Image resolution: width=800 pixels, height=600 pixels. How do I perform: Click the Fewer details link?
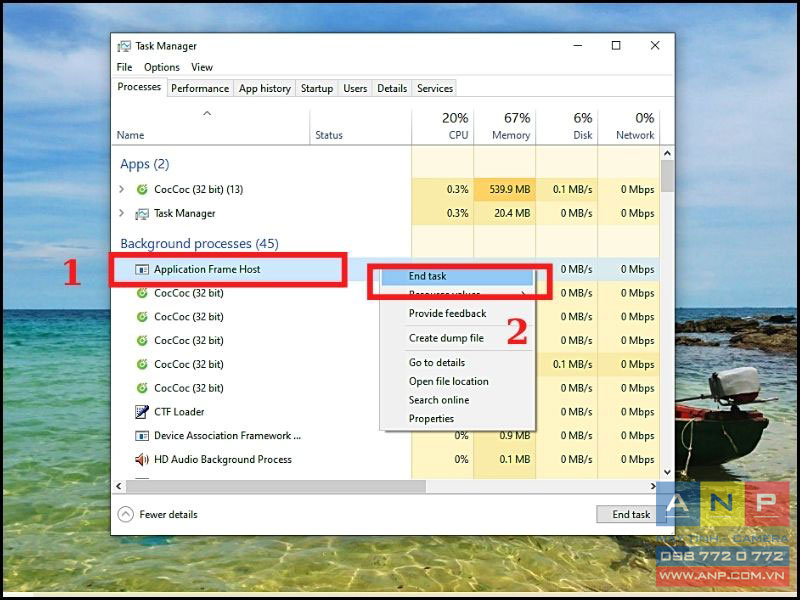[168, 514]
